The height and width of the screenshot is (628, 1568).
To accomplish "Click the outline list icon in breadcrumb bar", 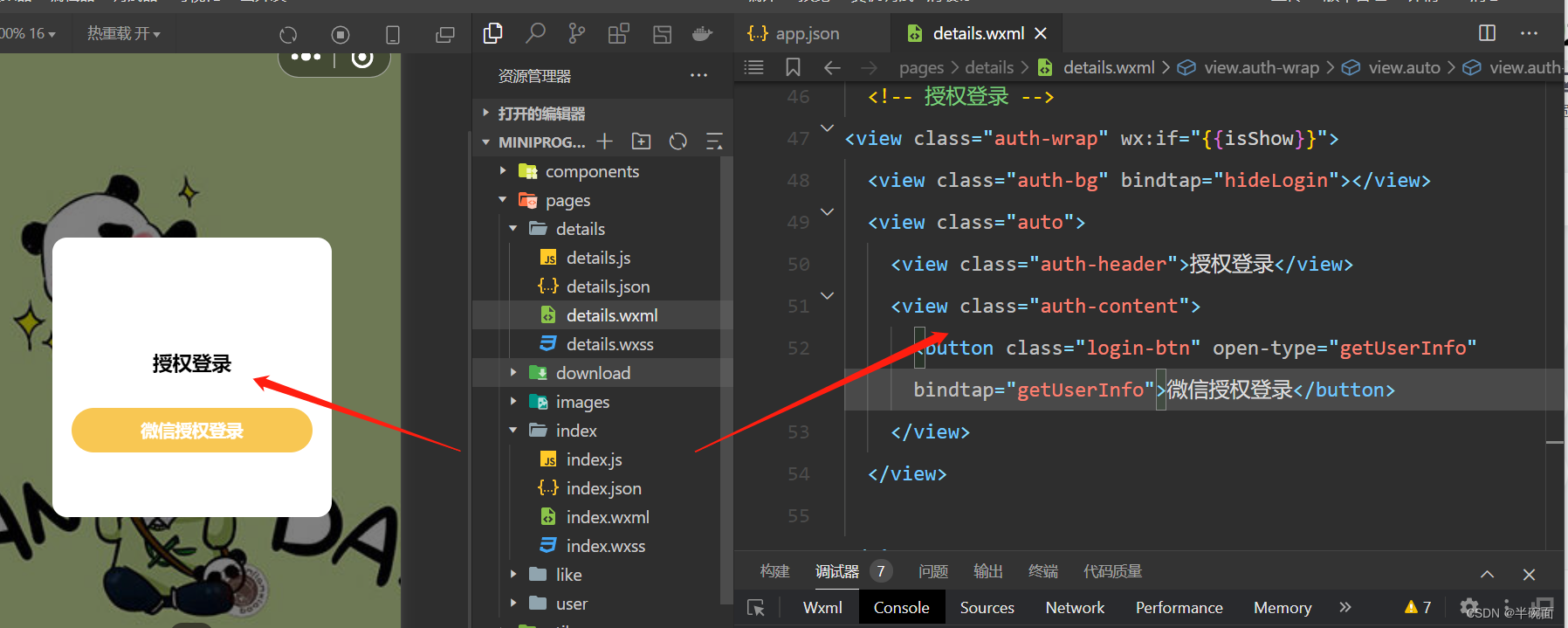I will pyautogui.click(x=754, y=67).
